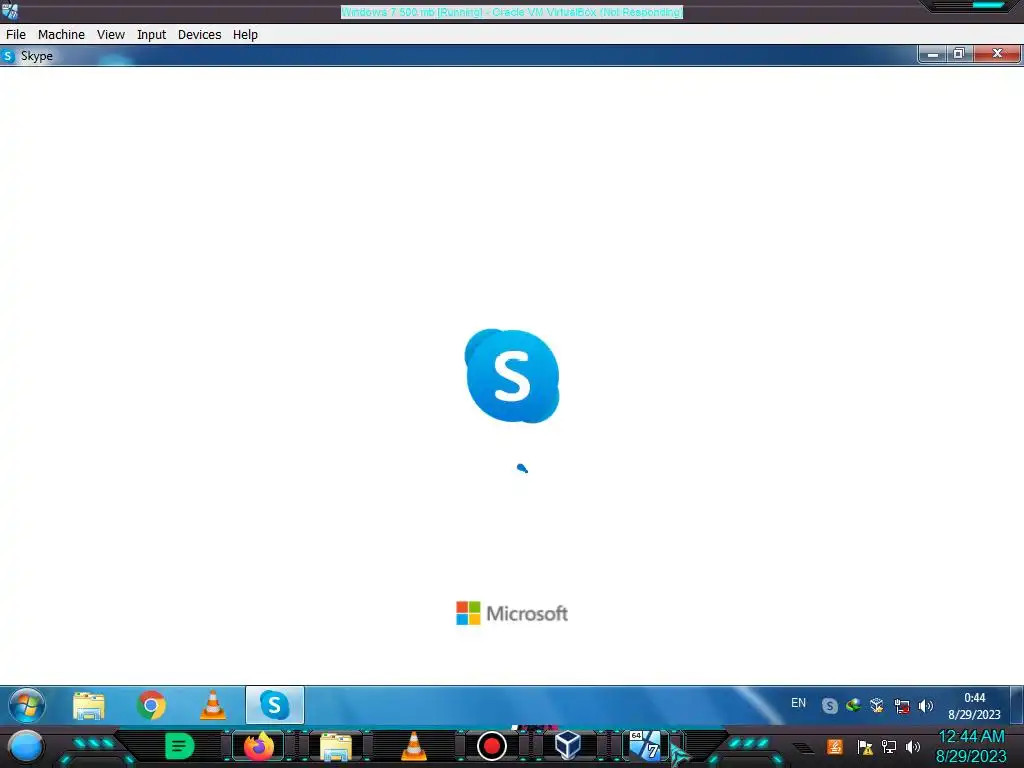Screen dimensions: 1024x768
Task: Open file explorer in host taskbar
Action: tap(336, 747)
